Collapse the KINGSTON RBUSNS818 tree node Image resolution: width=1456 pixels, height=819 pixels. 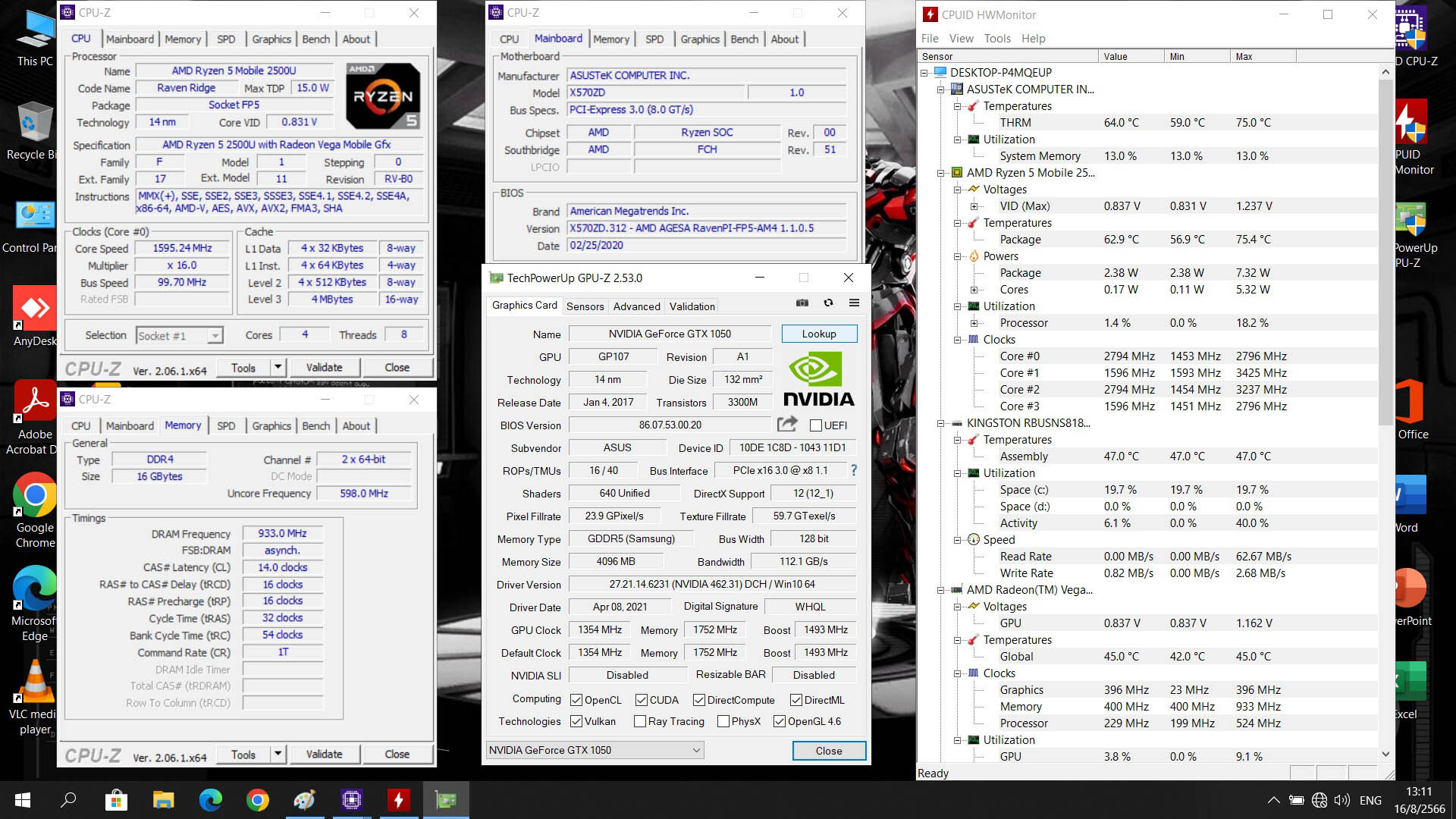[941, 423]
